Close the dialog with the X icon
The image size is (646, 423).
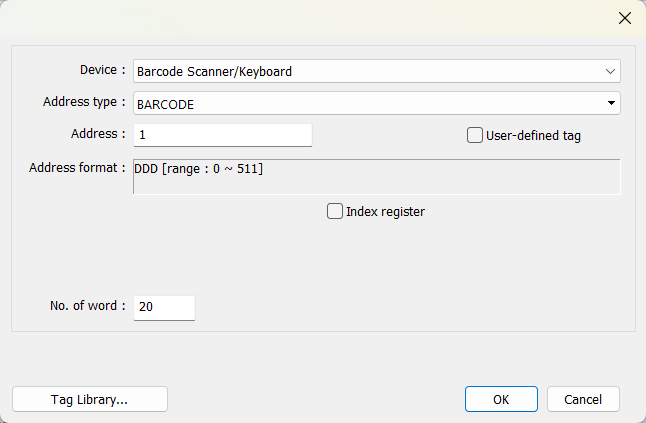pyautogui.click(x=625, y=18)
